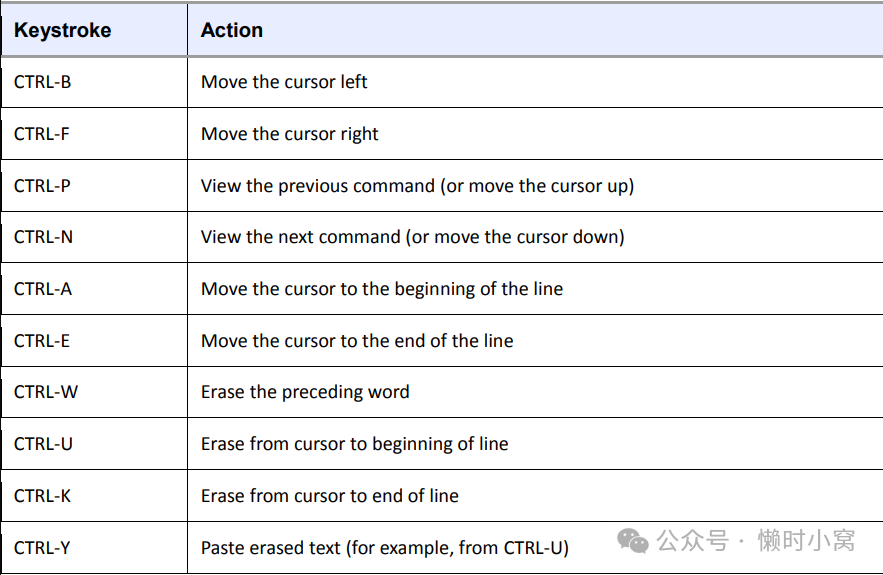Select the CTRL-W keystroke cell
Screen dimensions: 883x575
point(45,392)
